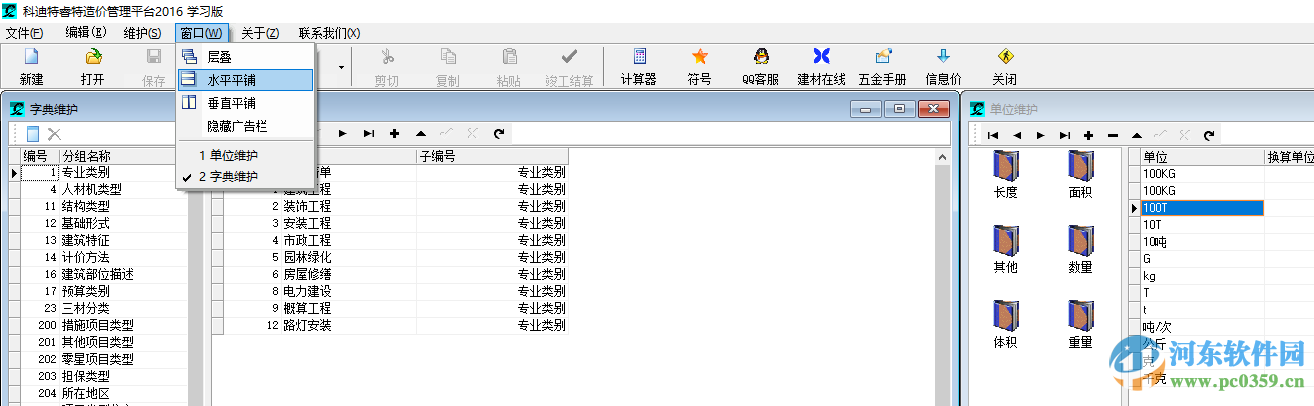Open the 计算器 calculator tool
Viewport: 1314px width, 406px height.
coord(639,67)
